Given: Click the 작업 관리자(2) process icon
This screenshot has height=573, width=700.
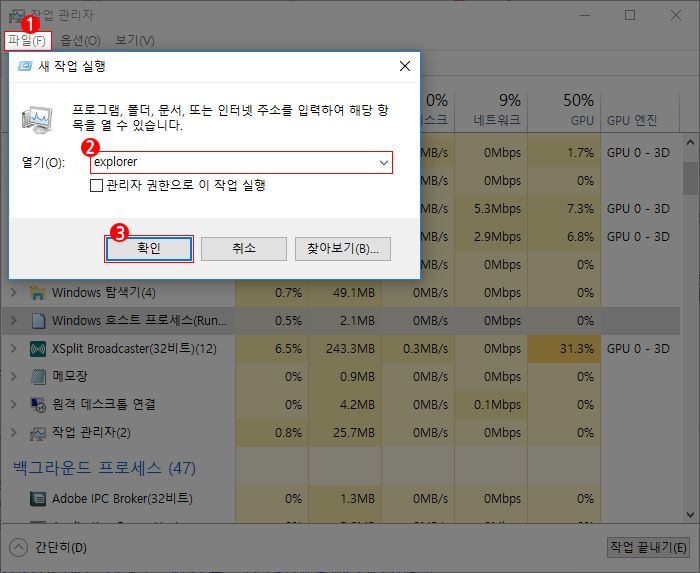Looking at the screenshot, I should 38,433.
